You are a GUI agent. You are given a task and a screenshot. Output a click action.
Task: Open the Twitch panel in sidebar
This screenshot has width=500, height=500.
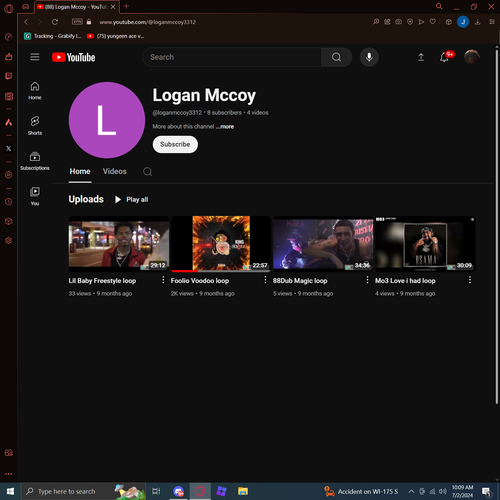pyautogui.click(x=9, y=76)
